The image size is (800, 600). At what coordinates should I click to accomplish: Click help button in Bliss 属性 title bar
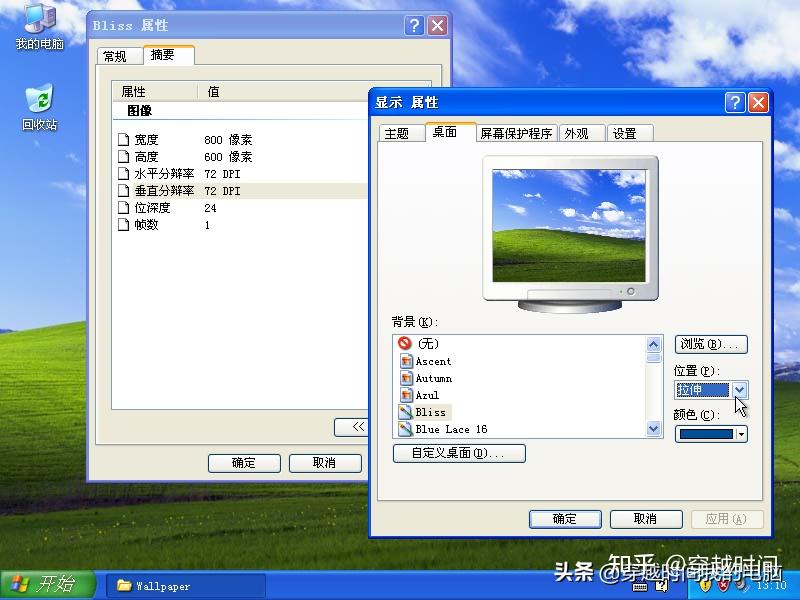coord(414,25)
